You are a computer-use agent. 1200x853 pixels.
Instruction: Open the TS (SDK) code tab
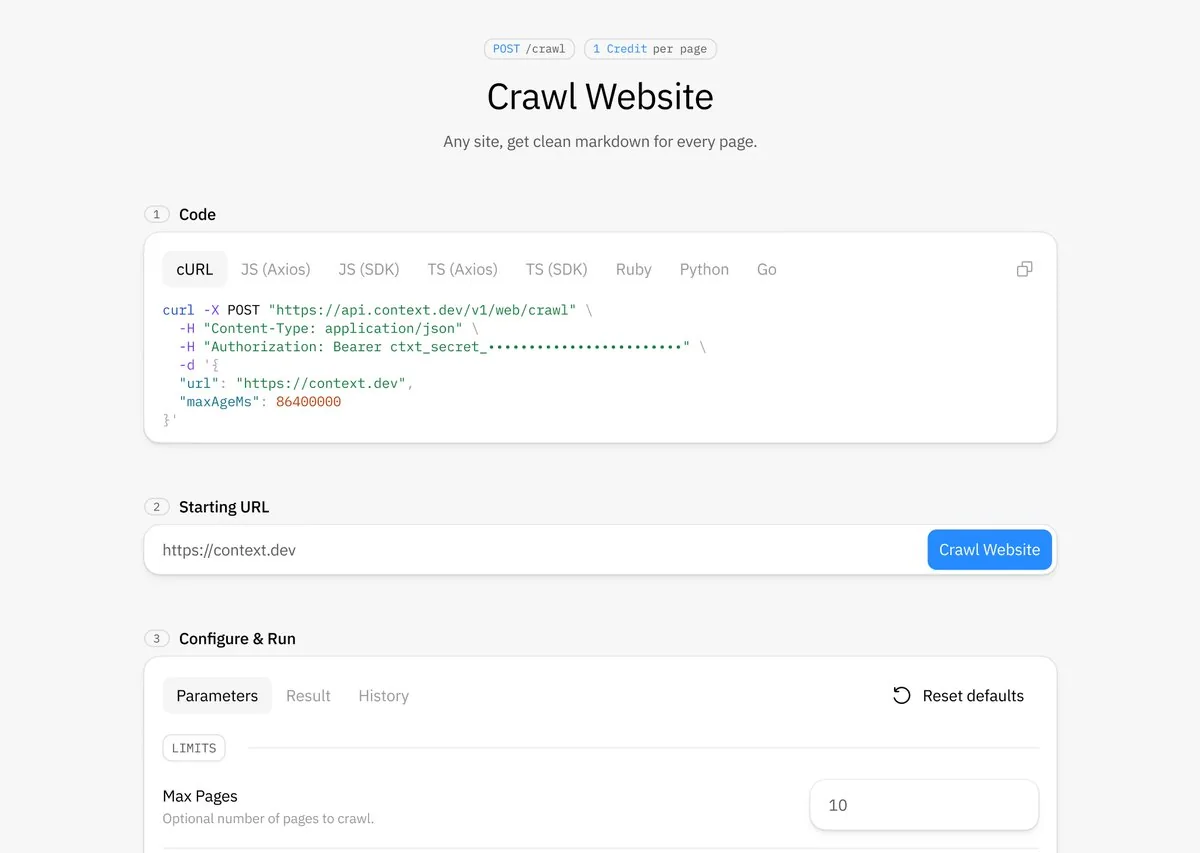(x=556, y=269)
